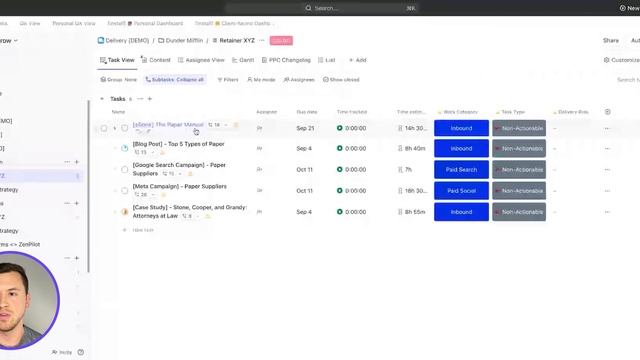The width and height of the screenshot is (640, 360).
Task: Select the Paper Manual row checkbox
Action: pyautogui.click(x=104, y=128)
